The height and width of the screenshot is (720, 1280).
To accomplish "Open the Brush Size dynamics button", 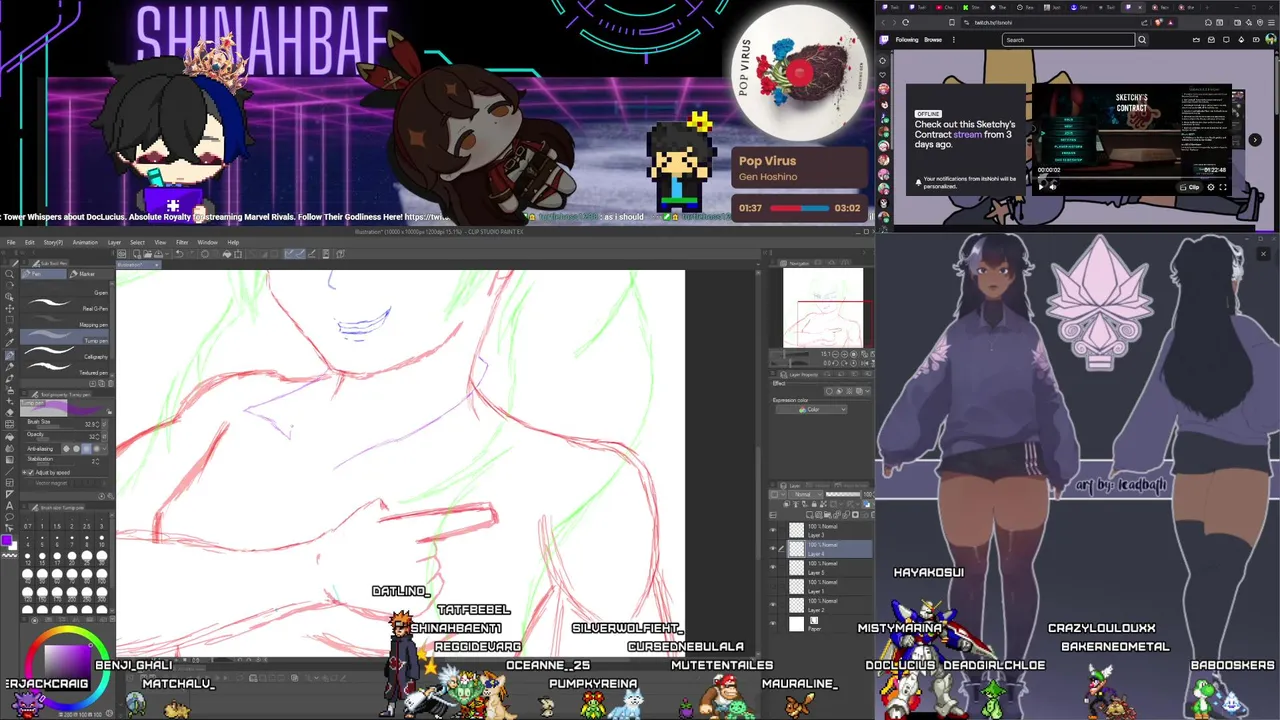I will click(104, 424).
